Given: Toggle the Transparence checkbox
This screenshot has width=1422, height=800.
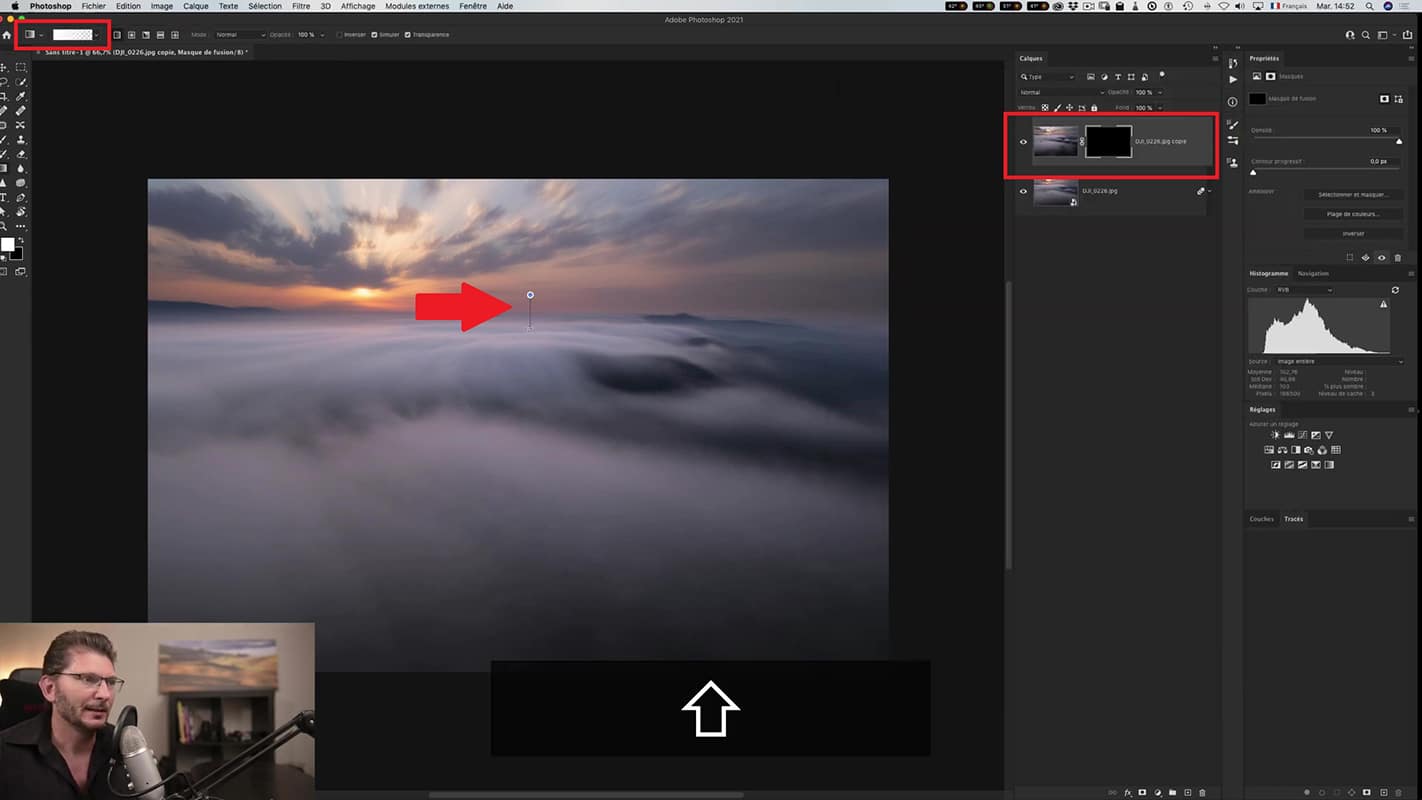Looking at the screenshot, I should pos(408,35).
